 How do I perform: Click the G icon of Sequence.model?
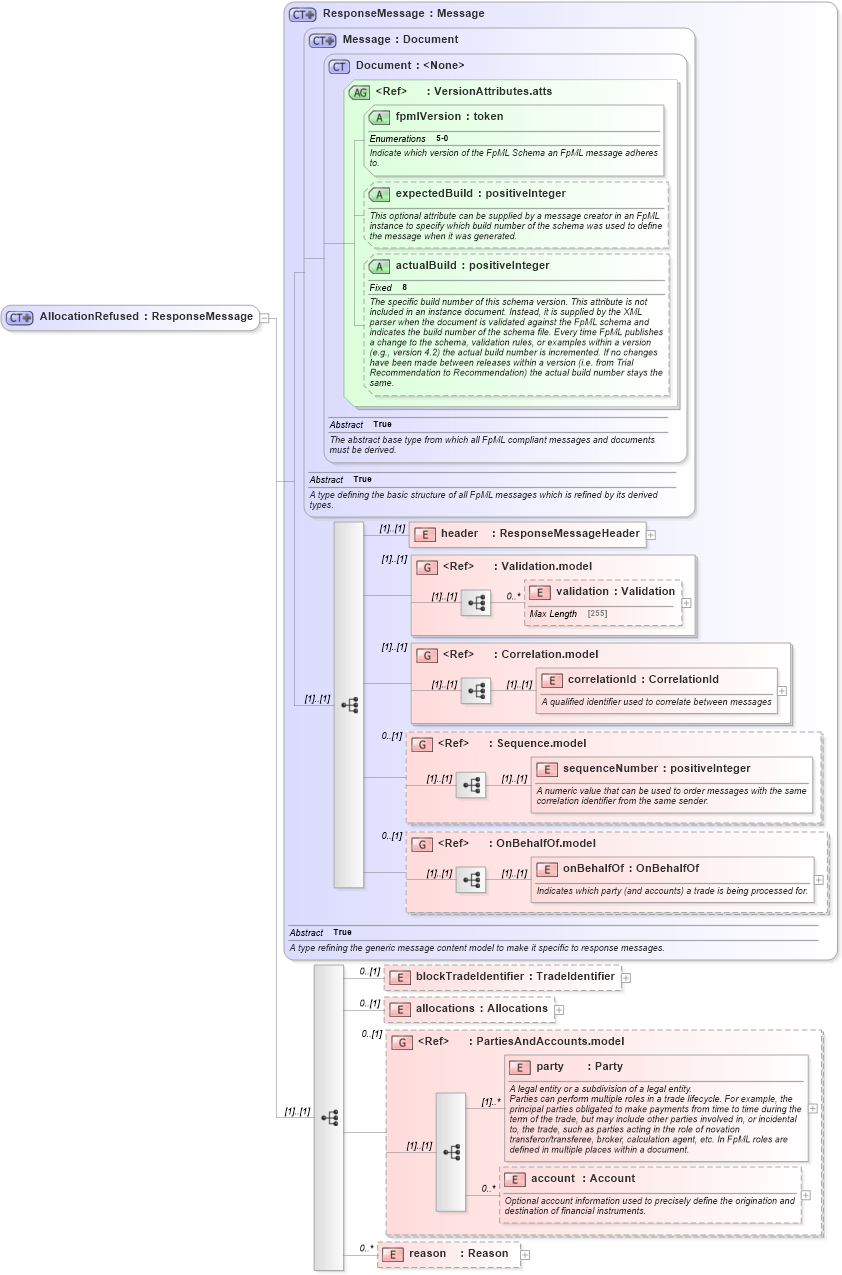[422, 744]
